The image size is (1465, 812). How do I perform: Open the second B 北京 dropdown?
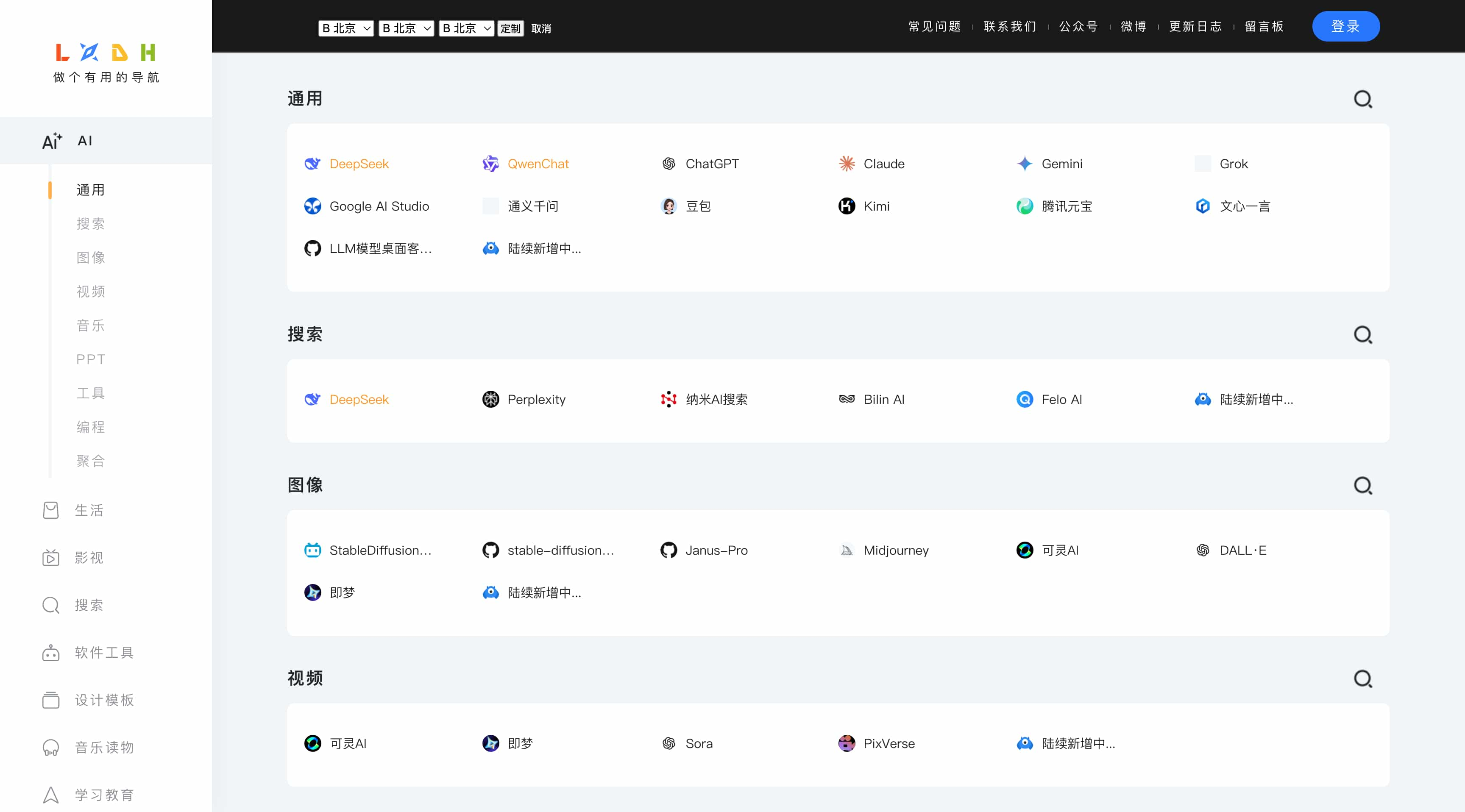(406, 28)
